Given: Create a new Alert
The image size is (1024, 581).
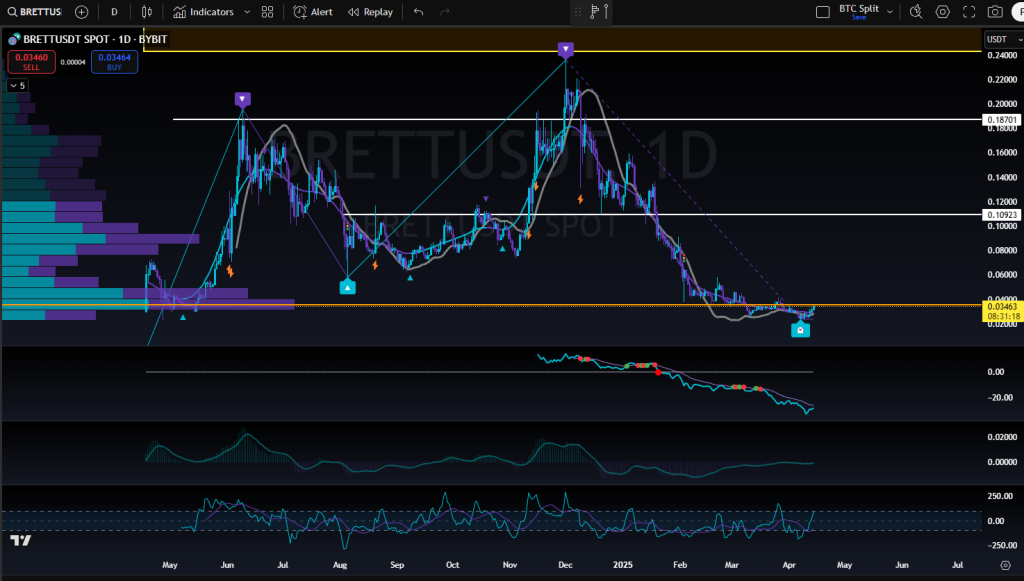Looking at the screenshot, I should [313, 12].
